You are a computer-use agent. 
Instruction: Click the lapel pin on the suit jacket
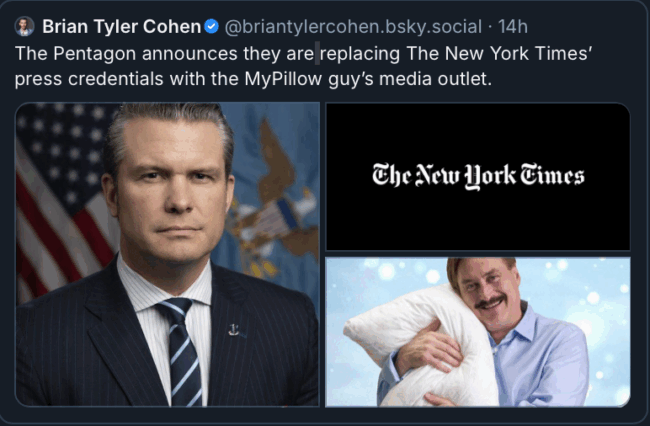click(231, 327)
